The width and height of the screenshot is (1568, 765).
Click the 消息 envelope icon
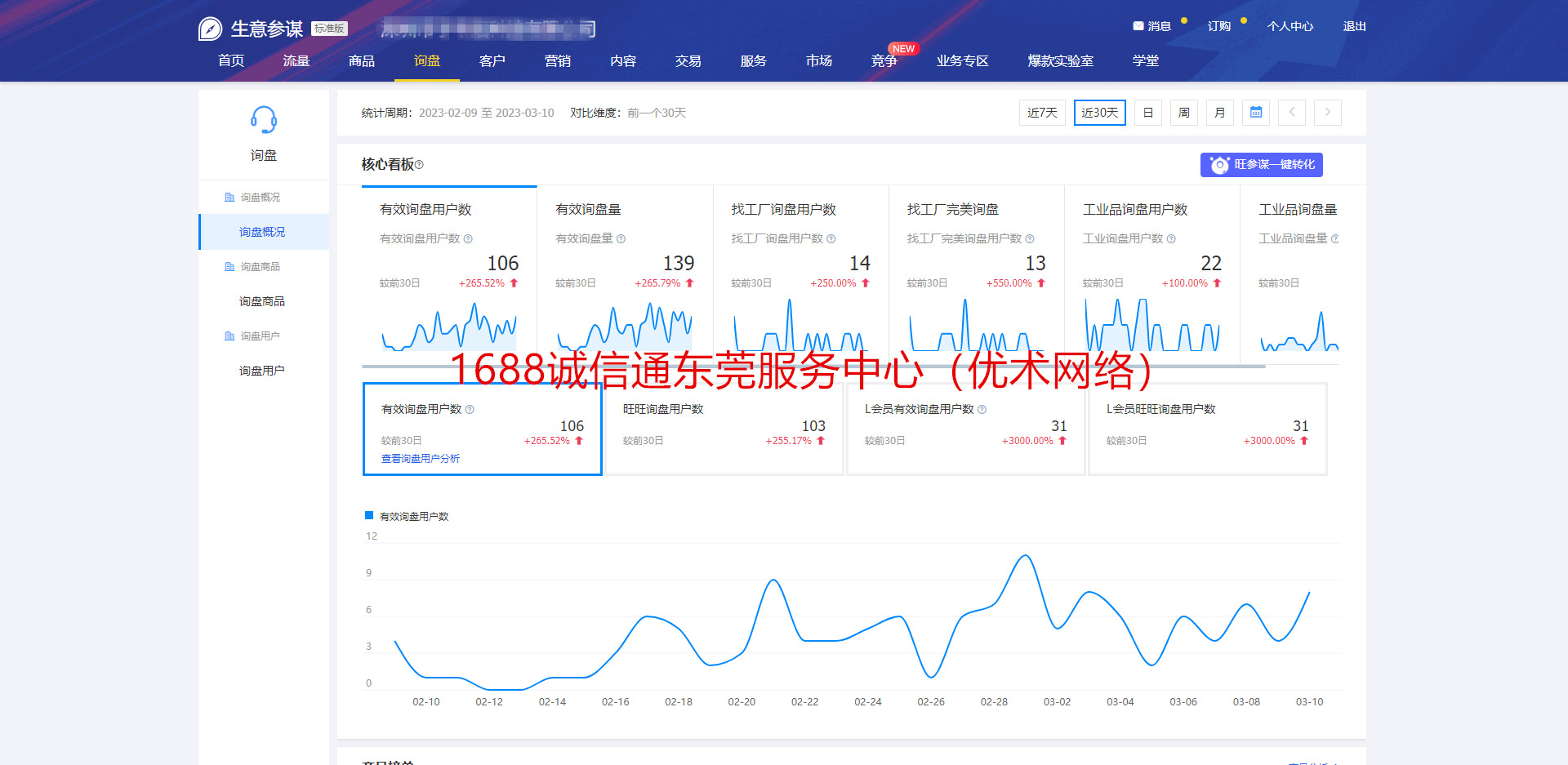pyautogui.click(x=1138, y=26)
